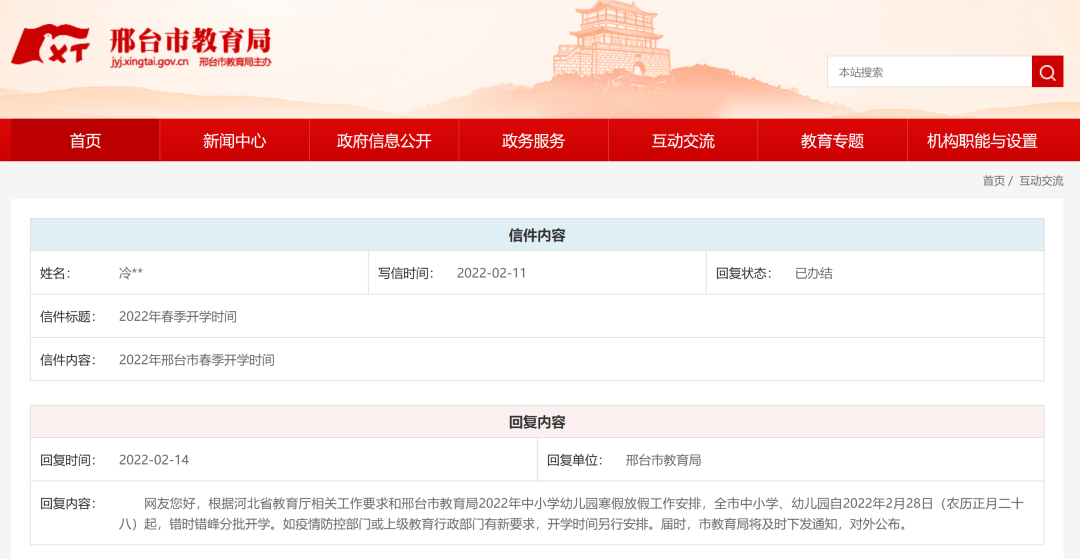Screen dimensions: 1080x559
Task: Open the 政府信息公开 menu item
Action: pos(384,141)
